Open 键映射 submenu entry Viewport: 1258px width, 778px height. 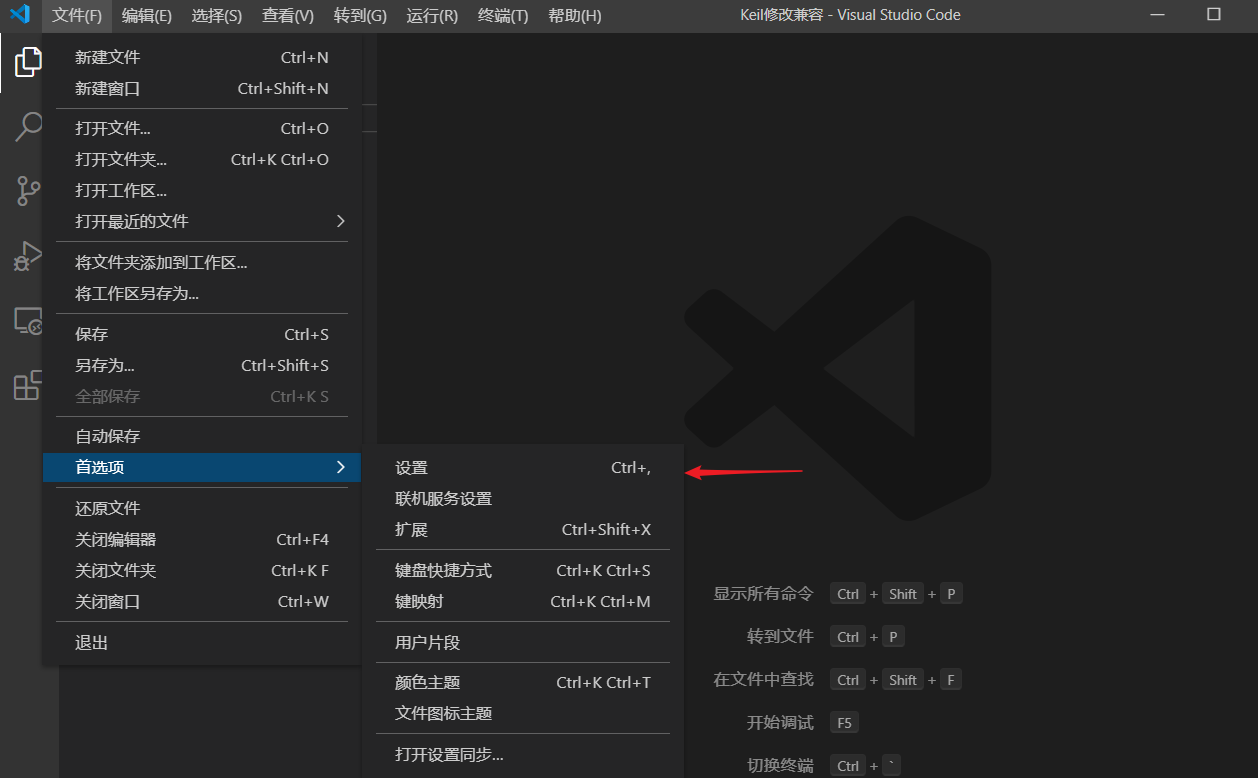pyautogui.click(x=523, y=602)
